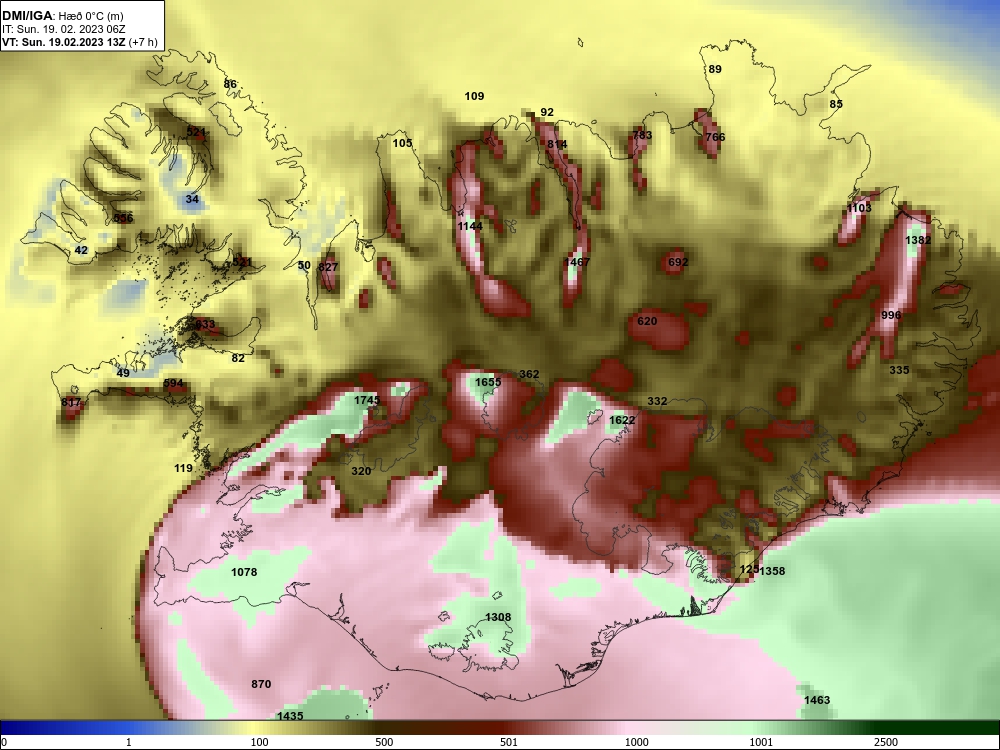Pick the map value 89
The height and width of the screenshot is (750, 1000).
[x=715, y=69]
